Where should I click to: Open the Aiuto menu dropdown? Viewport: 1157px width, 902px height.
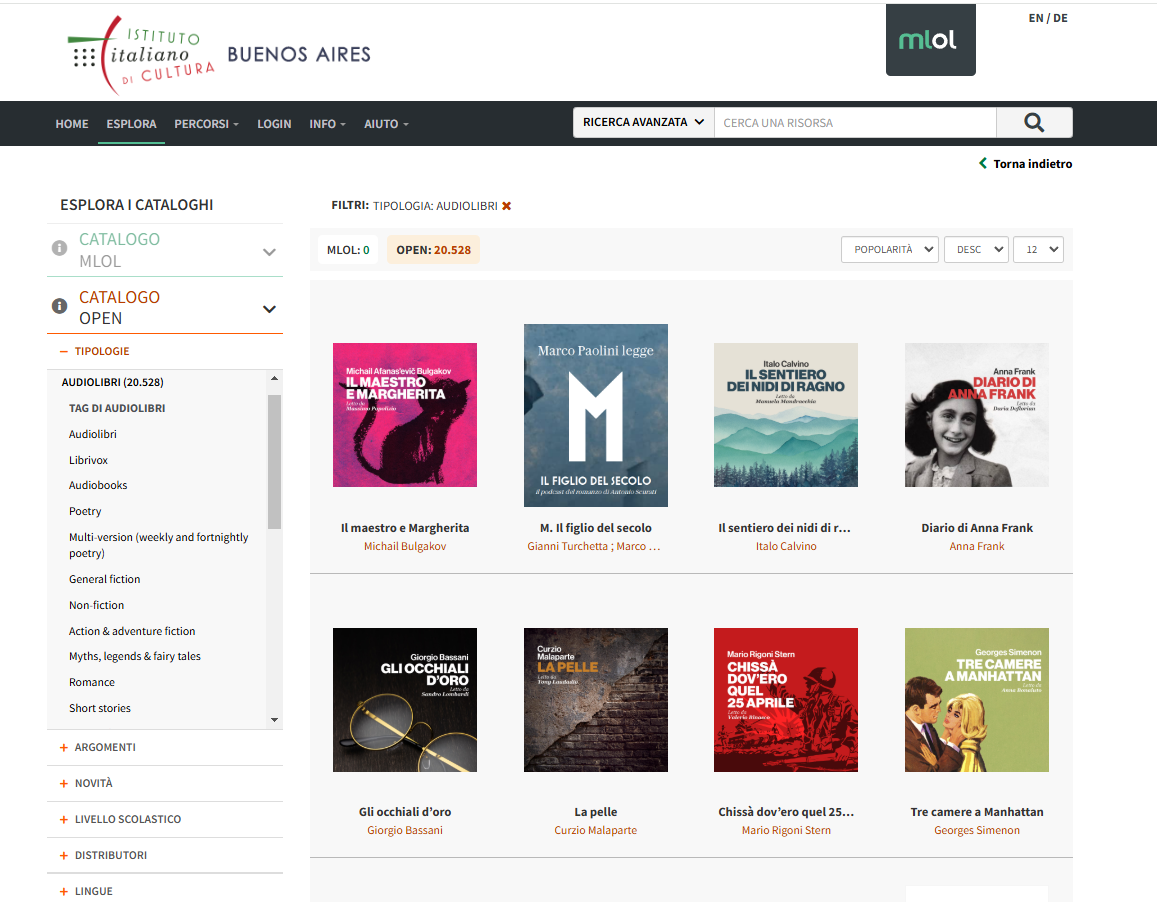pyautogui.click(x=386, y=124)
